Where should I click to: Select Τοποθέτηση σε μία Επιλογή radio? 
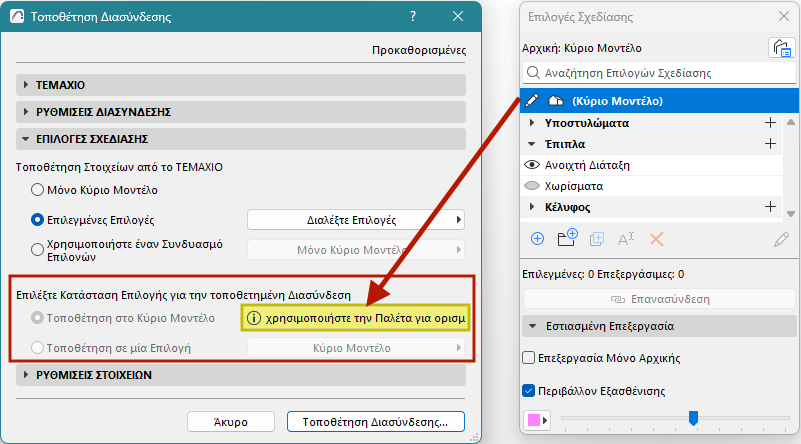(x=37, y=348)
